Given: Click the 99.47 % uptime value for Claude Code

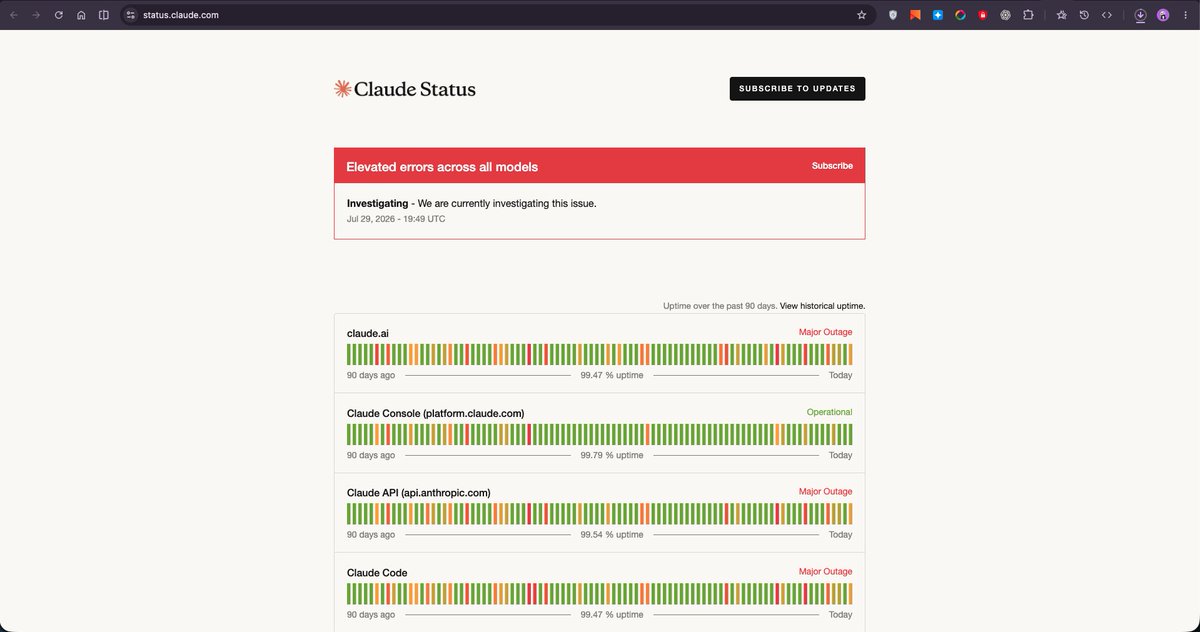Looking at the screenshot, I should [612, 615].
